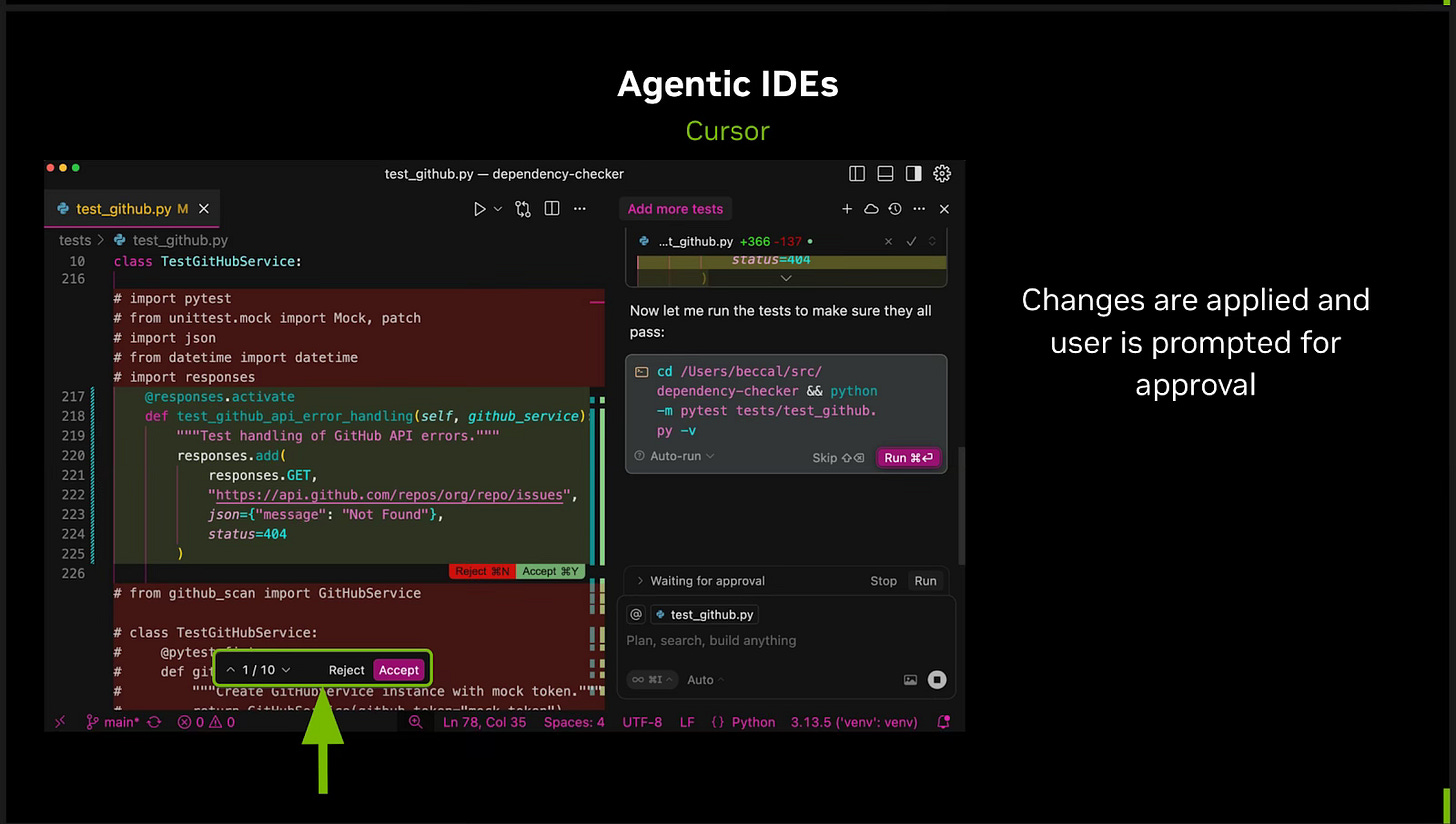Synchronize changes icon in status bar

pyautogui.click(x=154, y=722)
